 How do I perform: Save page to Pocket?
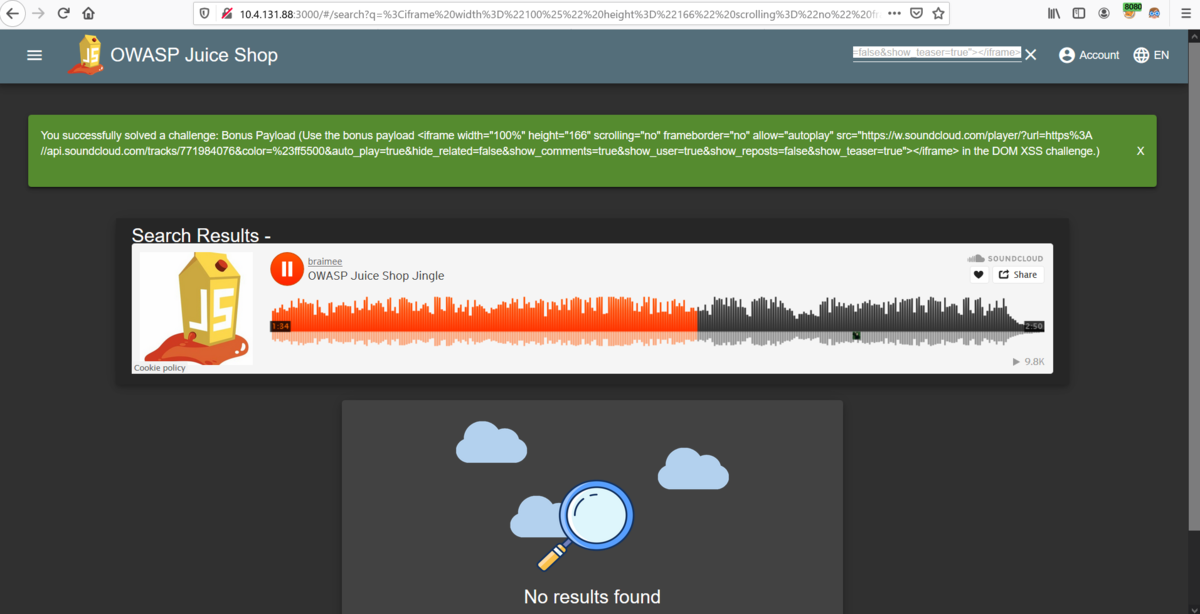pos(916,14)
